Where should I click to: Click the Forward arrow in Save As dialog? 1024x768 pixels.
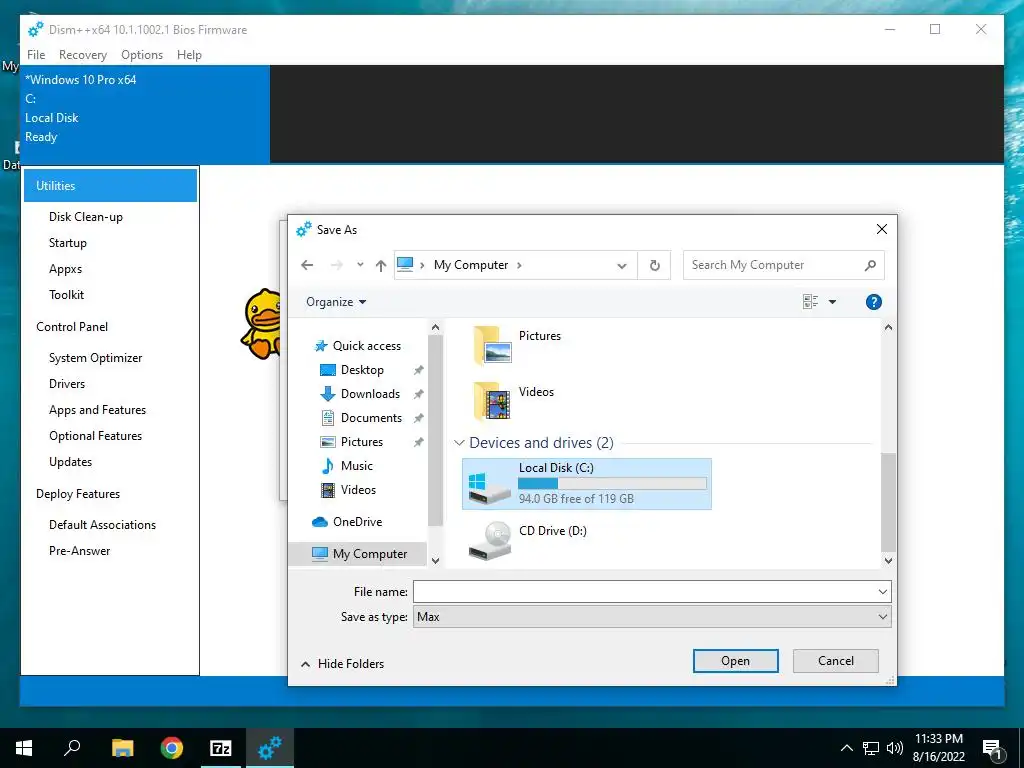[336, 265]
